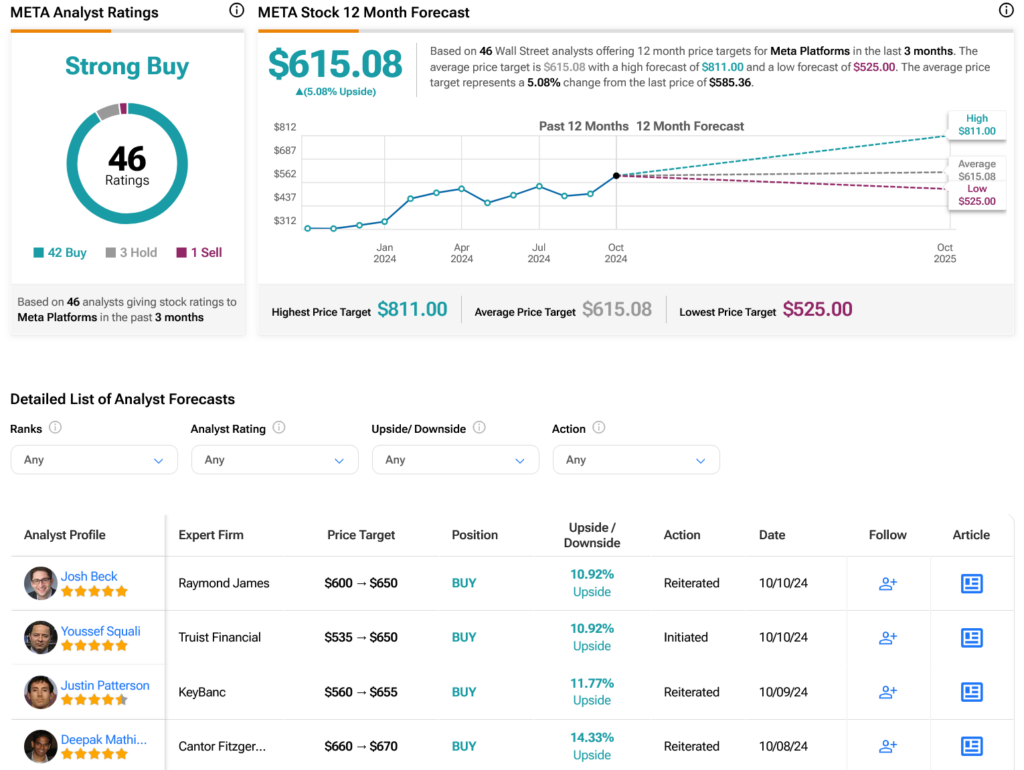
Task: Open article for Cantor Fitzgerald rating
Action: coord(971,746)
